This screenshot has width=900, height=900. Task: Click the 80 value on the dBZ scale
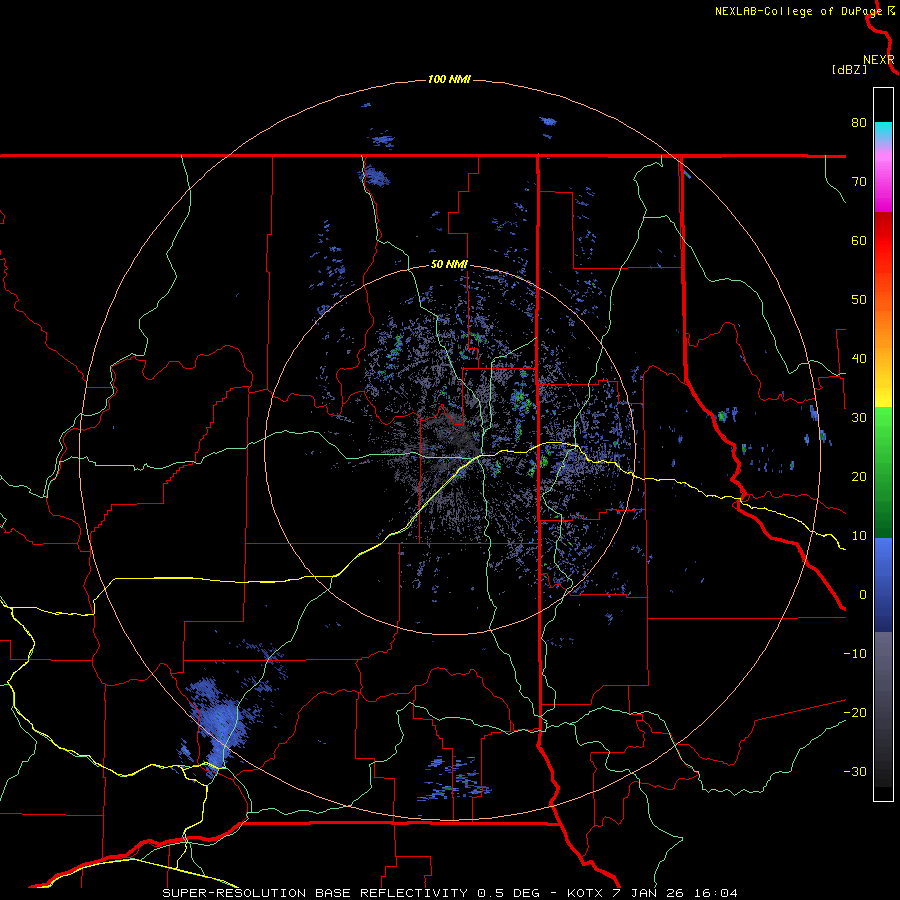[859, 122]
